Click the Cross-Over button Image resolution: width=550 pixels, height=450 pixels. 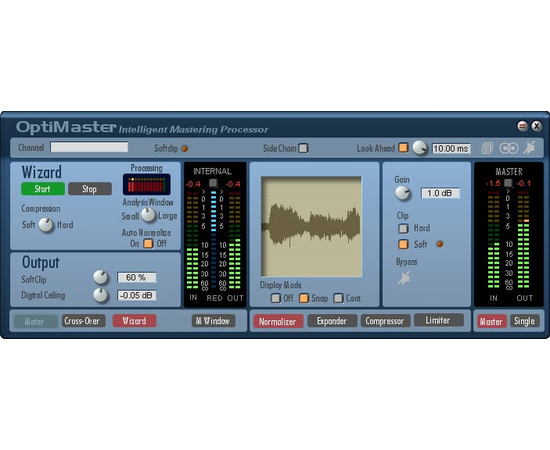click(83, 321)
